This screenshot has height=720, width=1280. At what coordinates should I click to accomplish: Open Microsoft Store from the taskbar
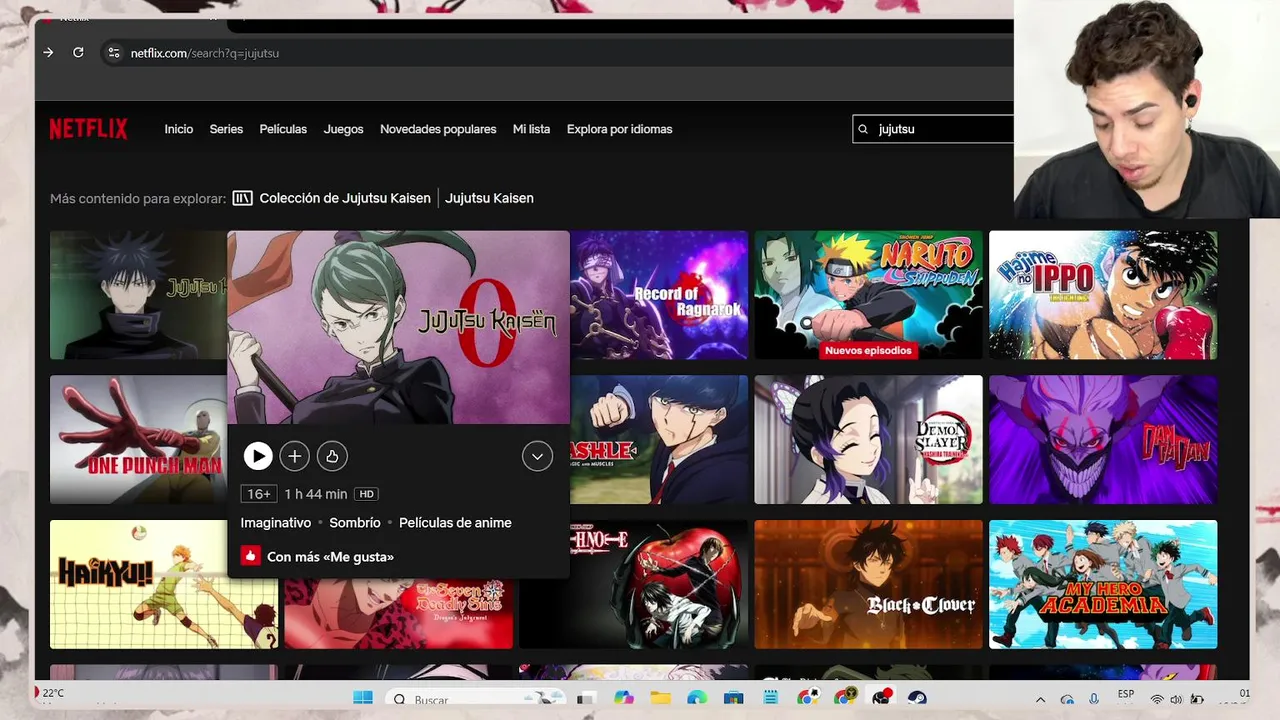734,698
